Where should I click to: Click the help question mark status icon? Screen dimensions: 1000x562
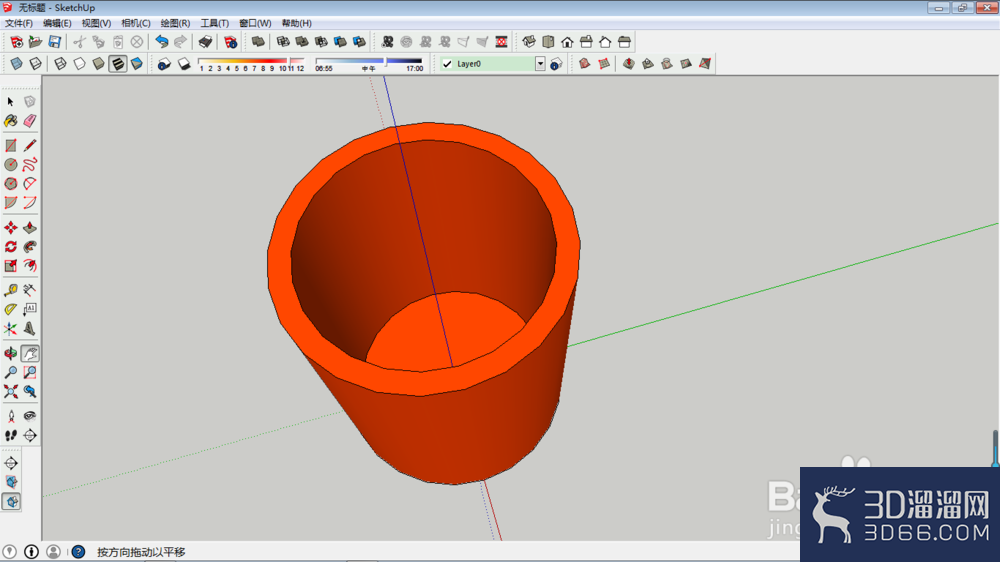point(78,552)
